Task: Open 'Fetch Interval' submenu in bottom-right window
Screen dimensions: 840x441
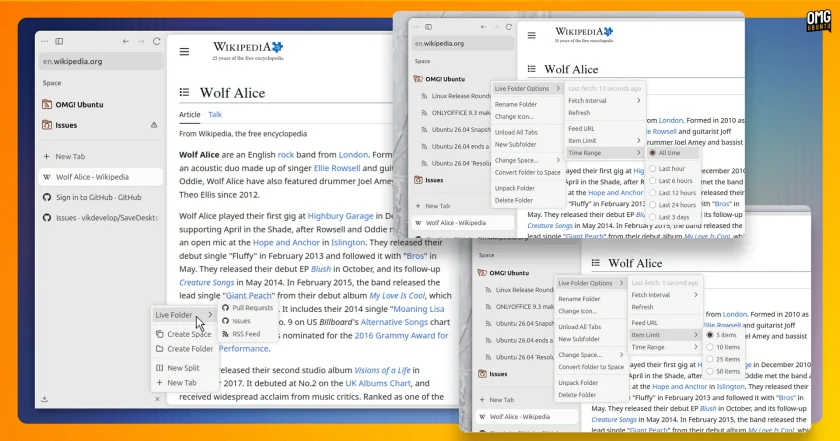Action: (x=665, y=295)
